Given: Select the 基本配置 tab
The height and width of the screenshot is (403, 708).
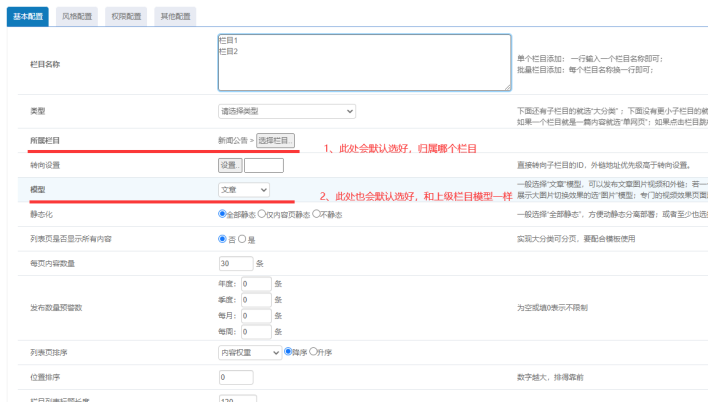Looking at the screenshot, I should [x=29, y=16].
